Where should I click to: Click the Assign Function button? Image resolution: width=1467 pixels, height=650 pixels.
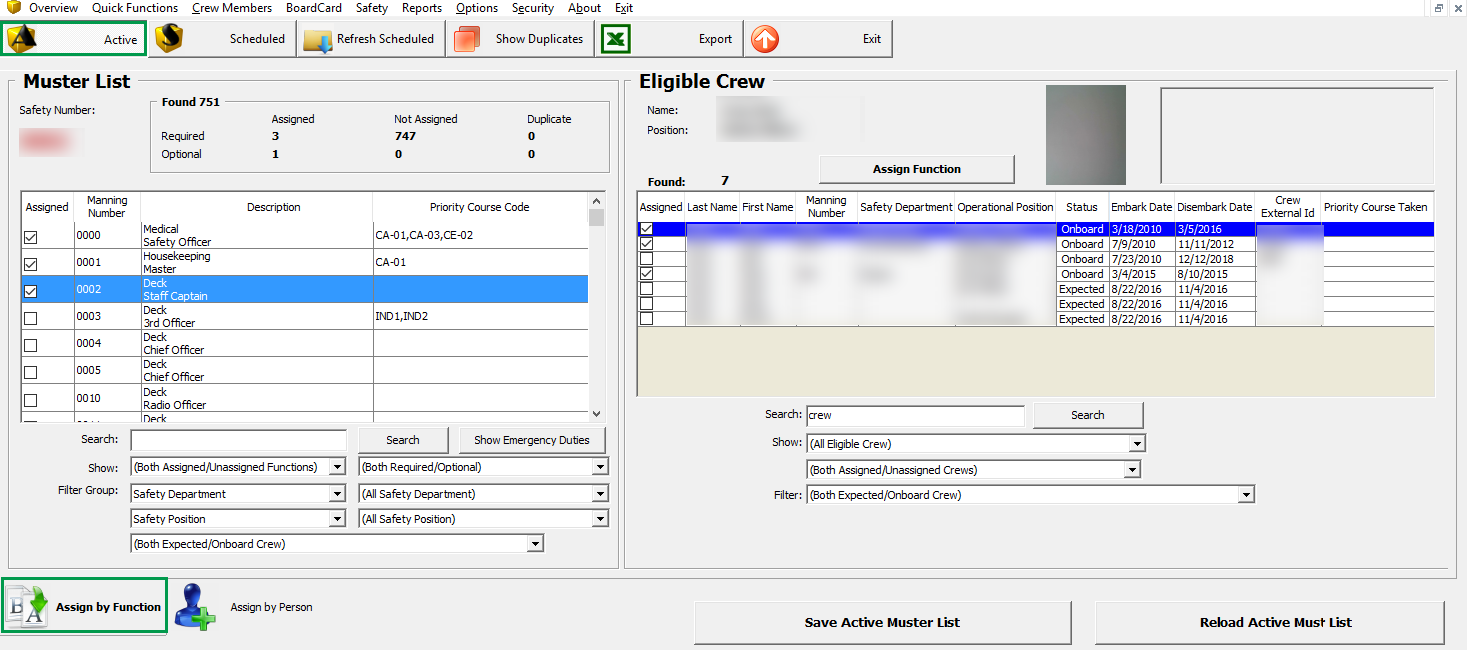pyautogui.click(x=915, y=169)
